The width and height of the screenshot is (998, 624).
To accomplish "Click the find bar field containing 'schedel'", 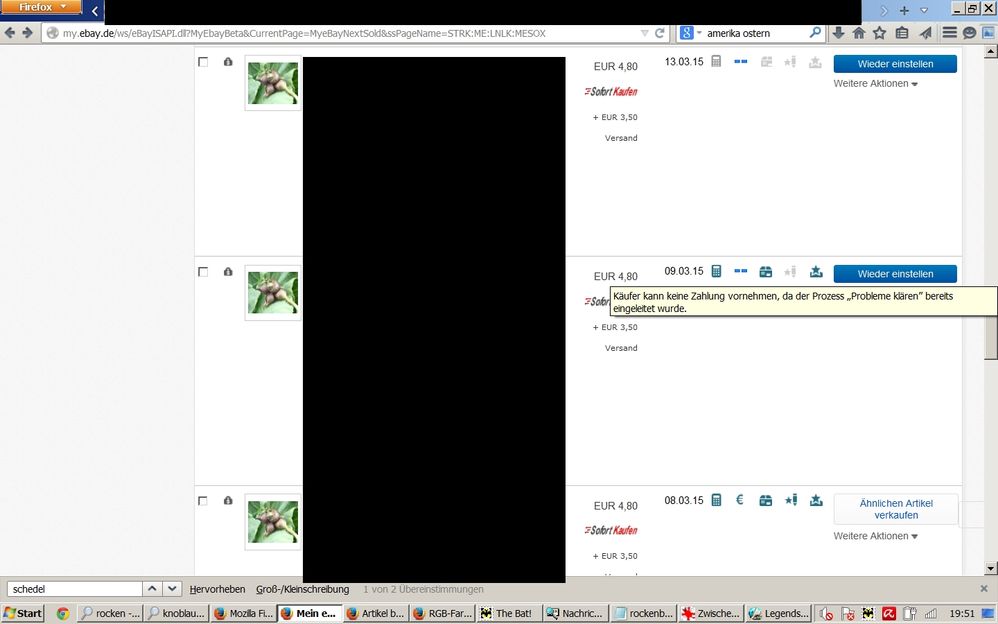I will (74, 589).
